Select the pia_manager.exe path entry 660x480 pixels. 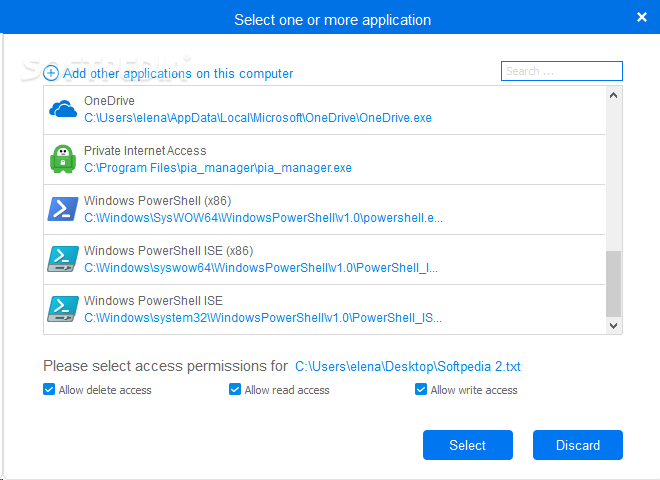[217, 168]
